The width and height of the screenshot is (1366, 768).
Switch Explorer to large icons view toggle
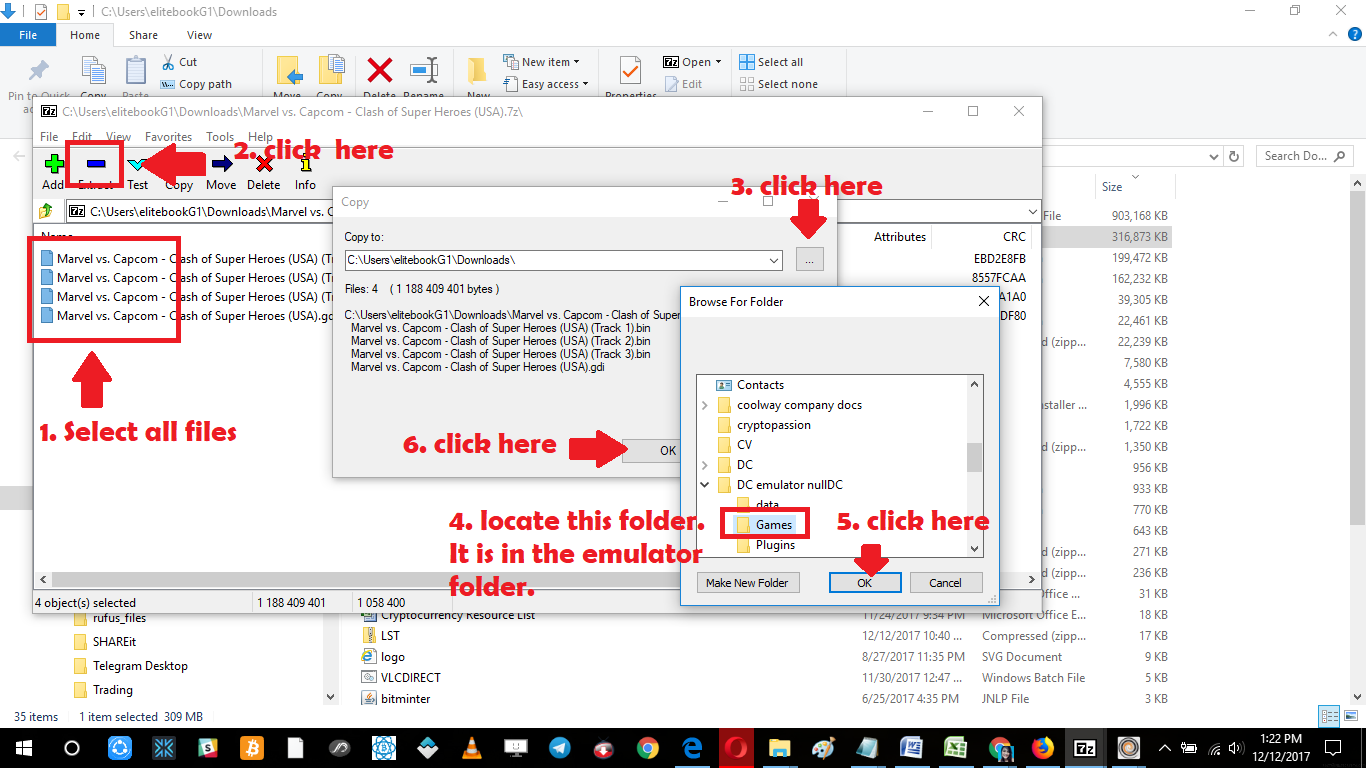(1350, 716)
